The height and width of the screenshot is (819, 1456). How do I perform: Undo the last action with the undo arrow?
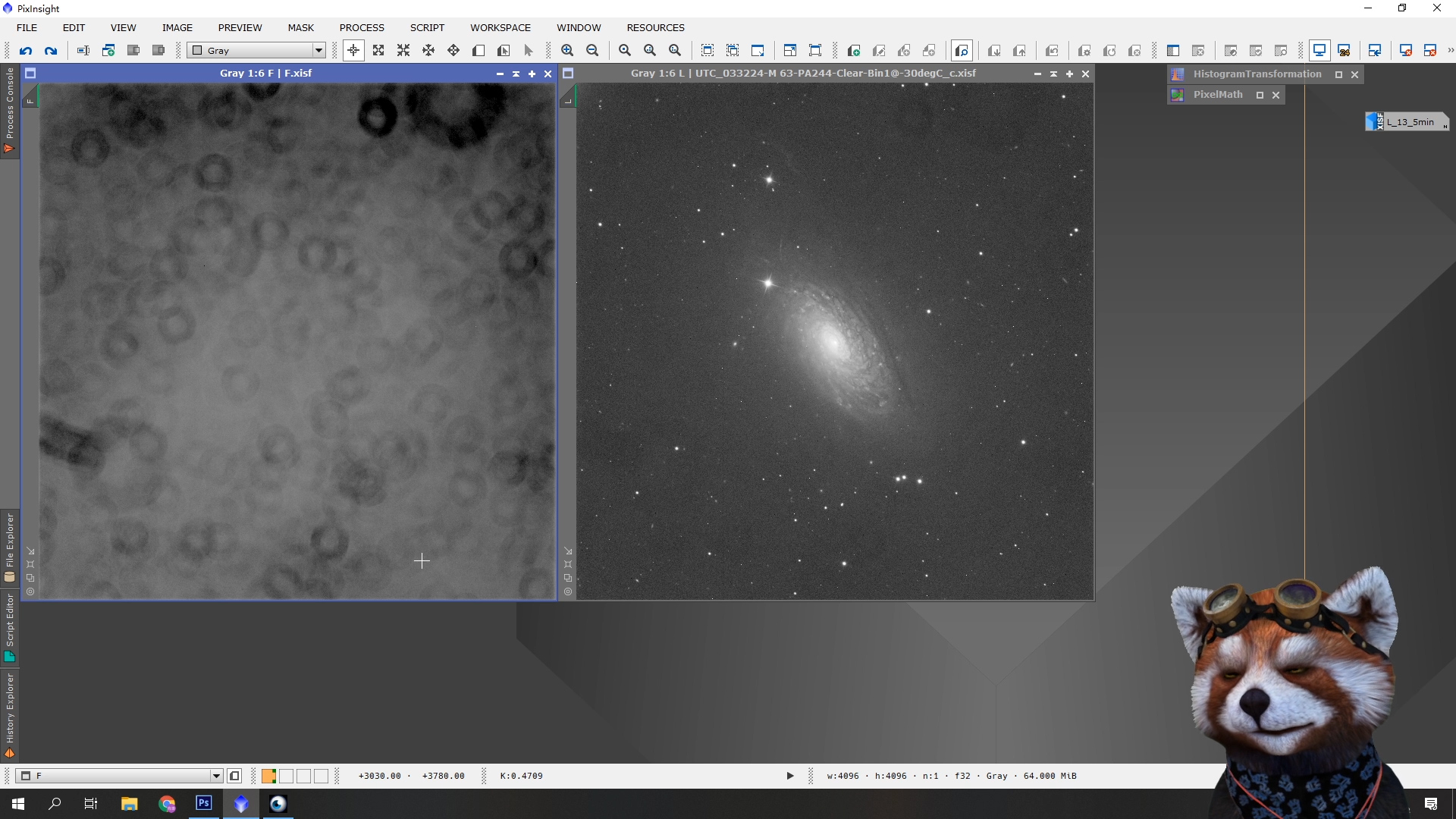[x=26, y=51]
